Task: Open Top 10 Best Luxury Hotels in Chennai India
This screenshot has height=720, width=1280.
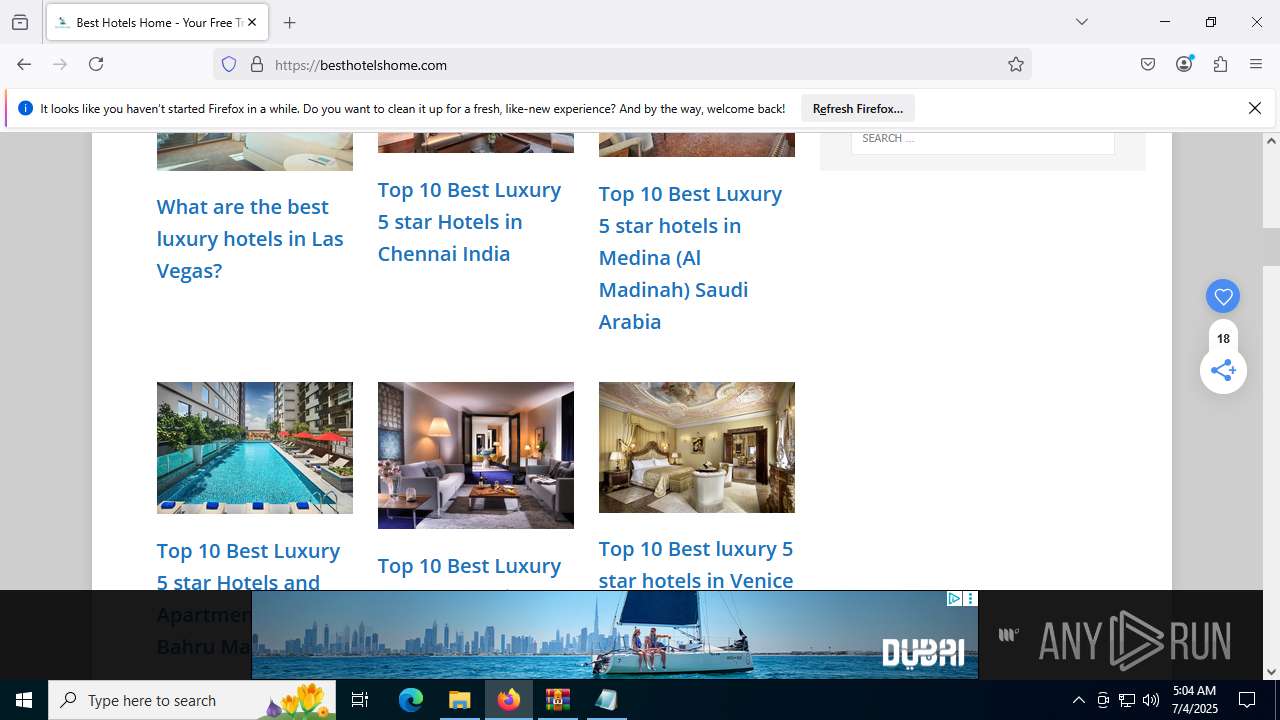Action: [469, 221]
